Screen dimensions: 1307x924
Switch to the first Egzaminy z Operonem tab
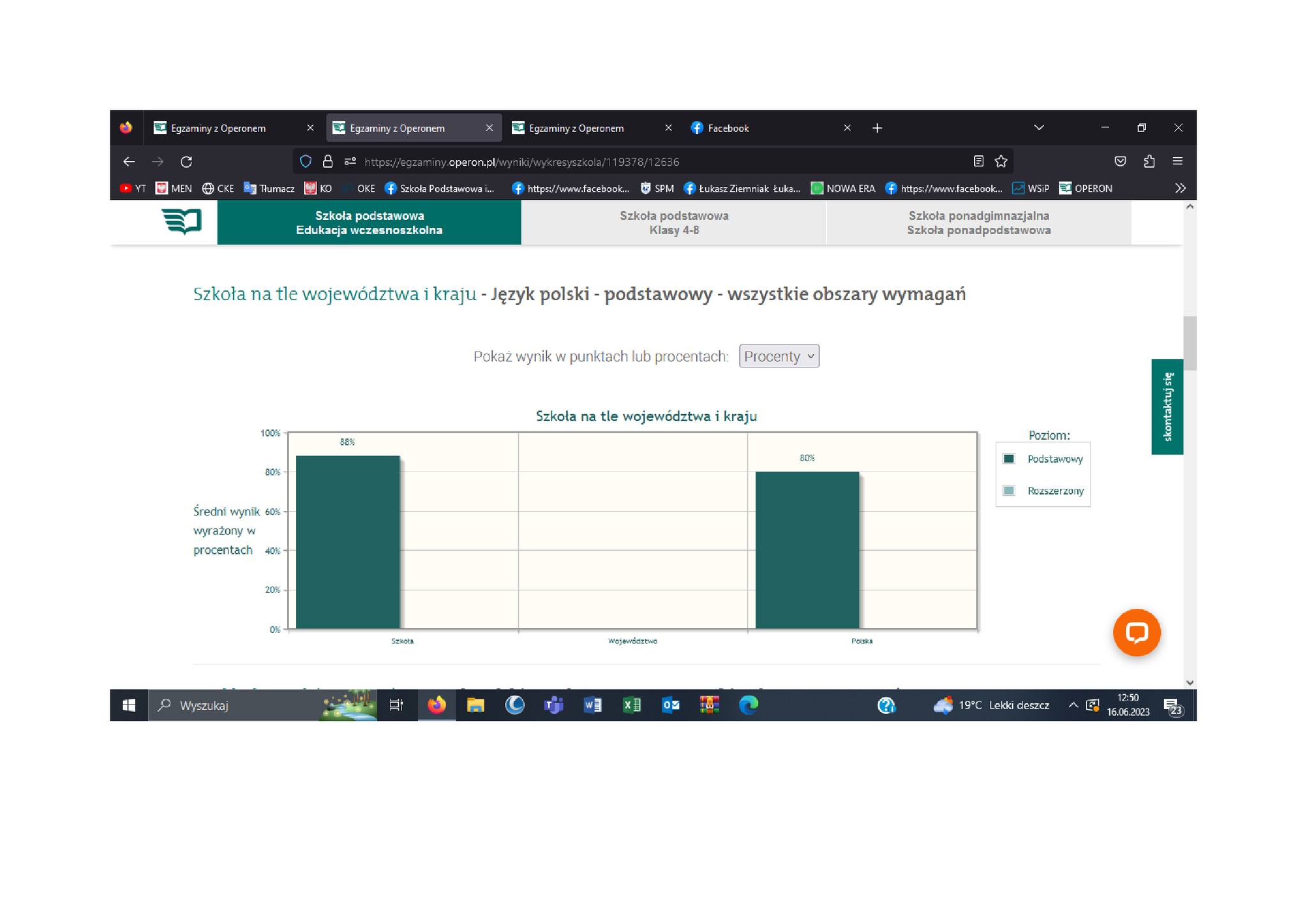click(234, 128)
